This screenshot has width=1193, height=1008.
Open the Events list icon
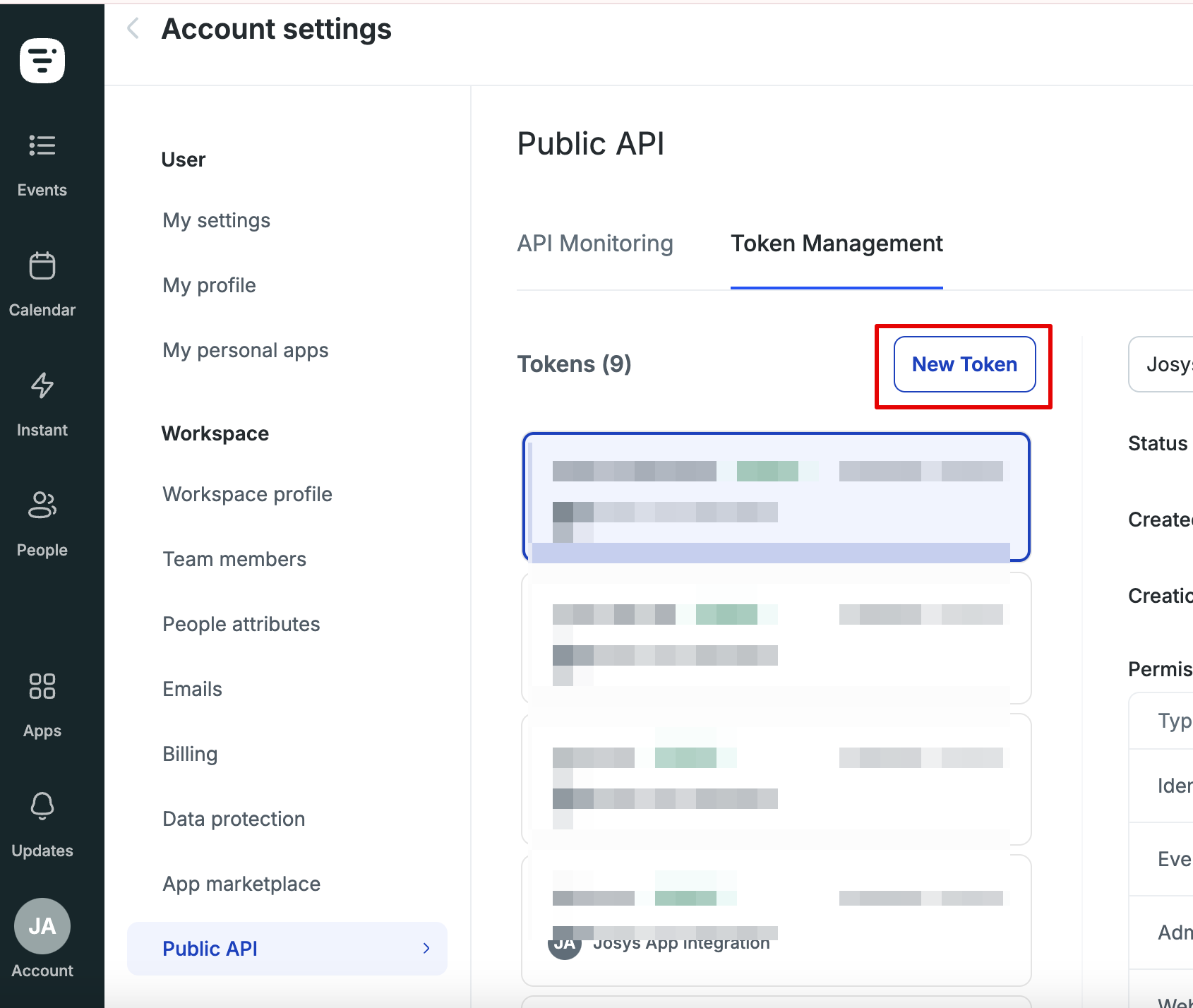pos(42,145)
